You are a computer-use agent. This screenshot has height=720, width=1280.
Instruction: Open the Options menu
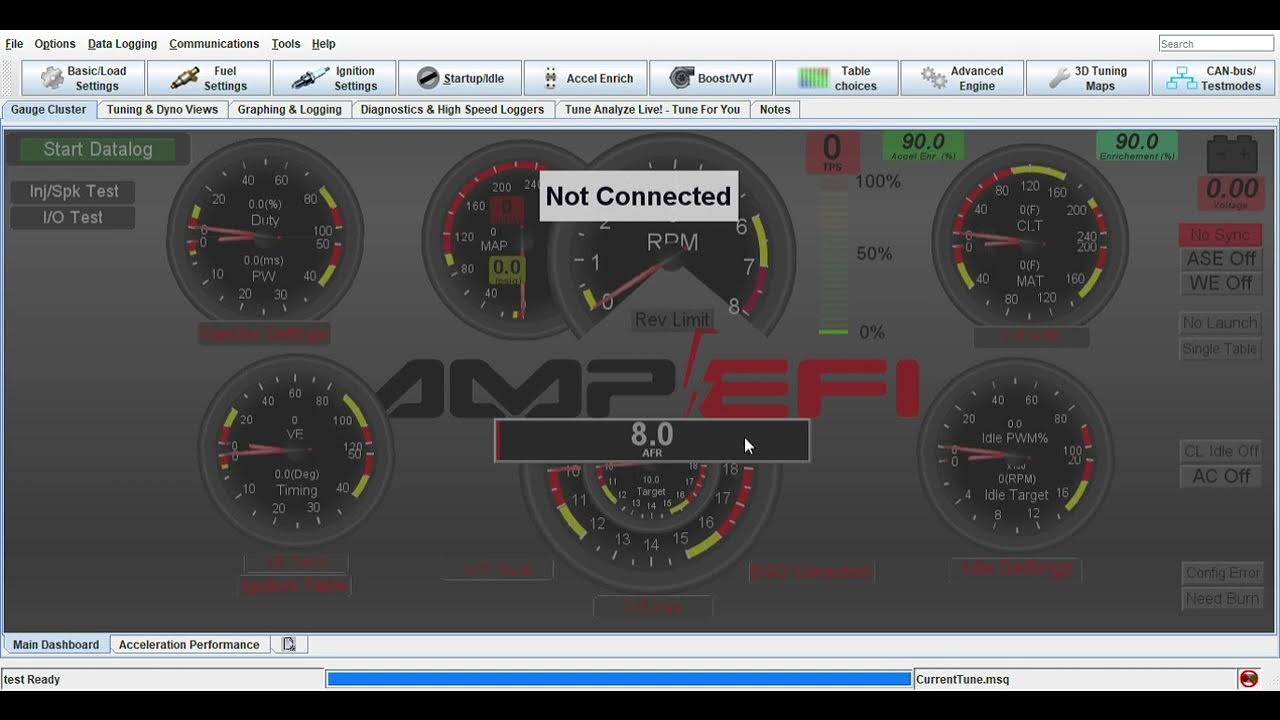click(55, 44)
